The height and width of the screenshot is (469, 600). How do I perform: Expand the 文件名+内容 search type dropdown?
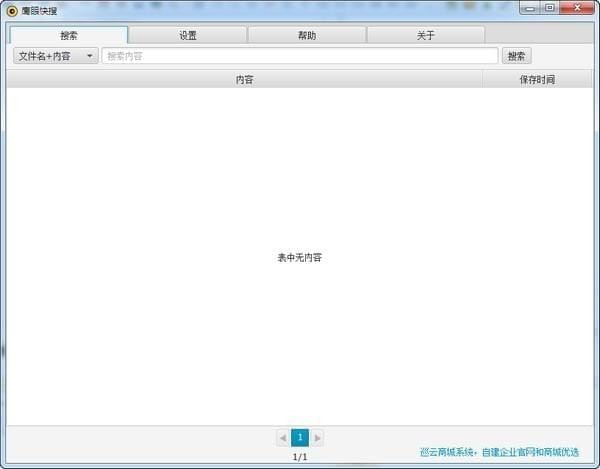55,56
